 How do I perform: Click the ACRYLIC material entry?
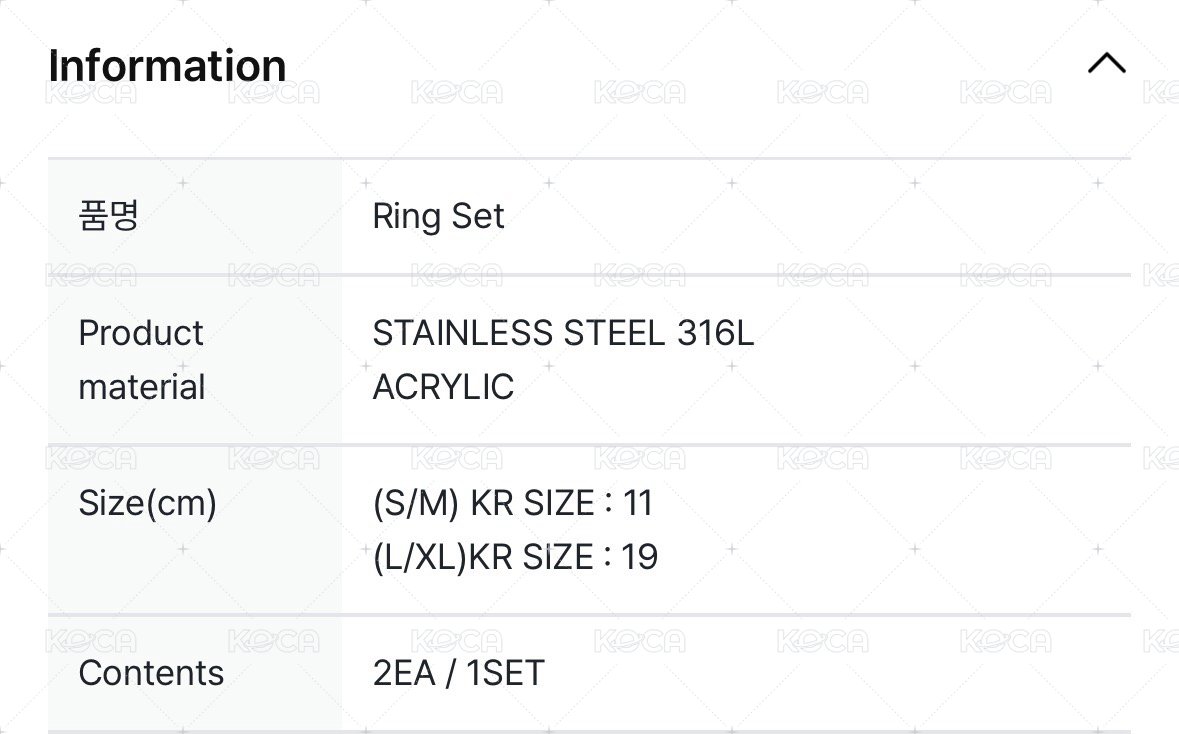coord(443,387)
